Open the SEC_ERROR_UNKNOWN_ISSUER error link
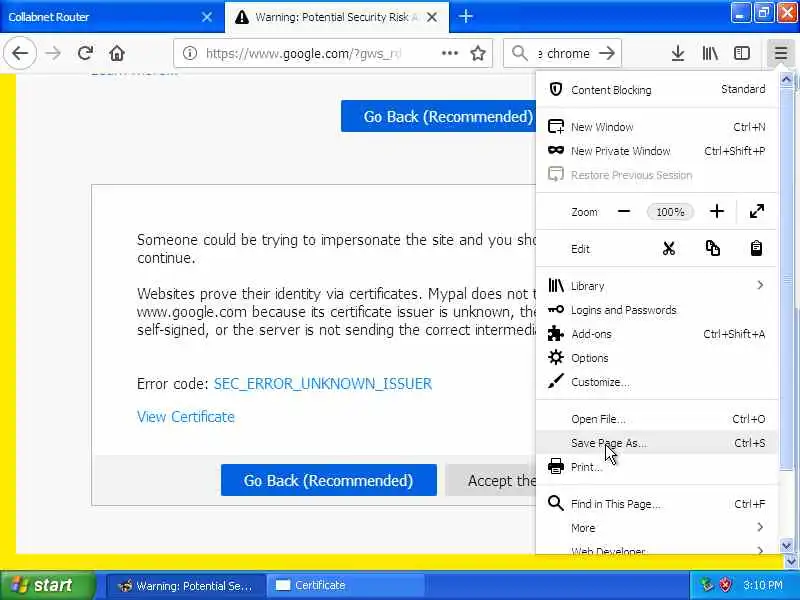This screenshot has width=800, height=600. 322,384
